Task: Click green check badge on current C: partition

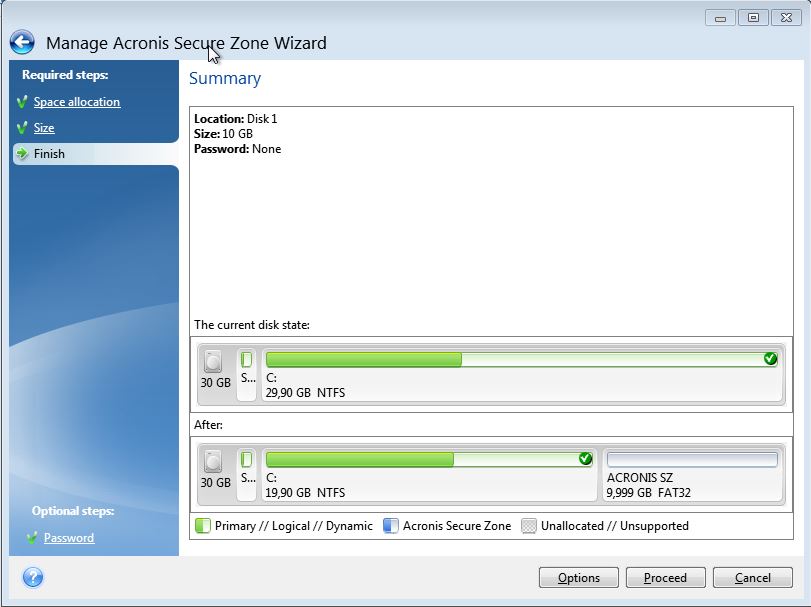Action: click(x=770, y=358)
